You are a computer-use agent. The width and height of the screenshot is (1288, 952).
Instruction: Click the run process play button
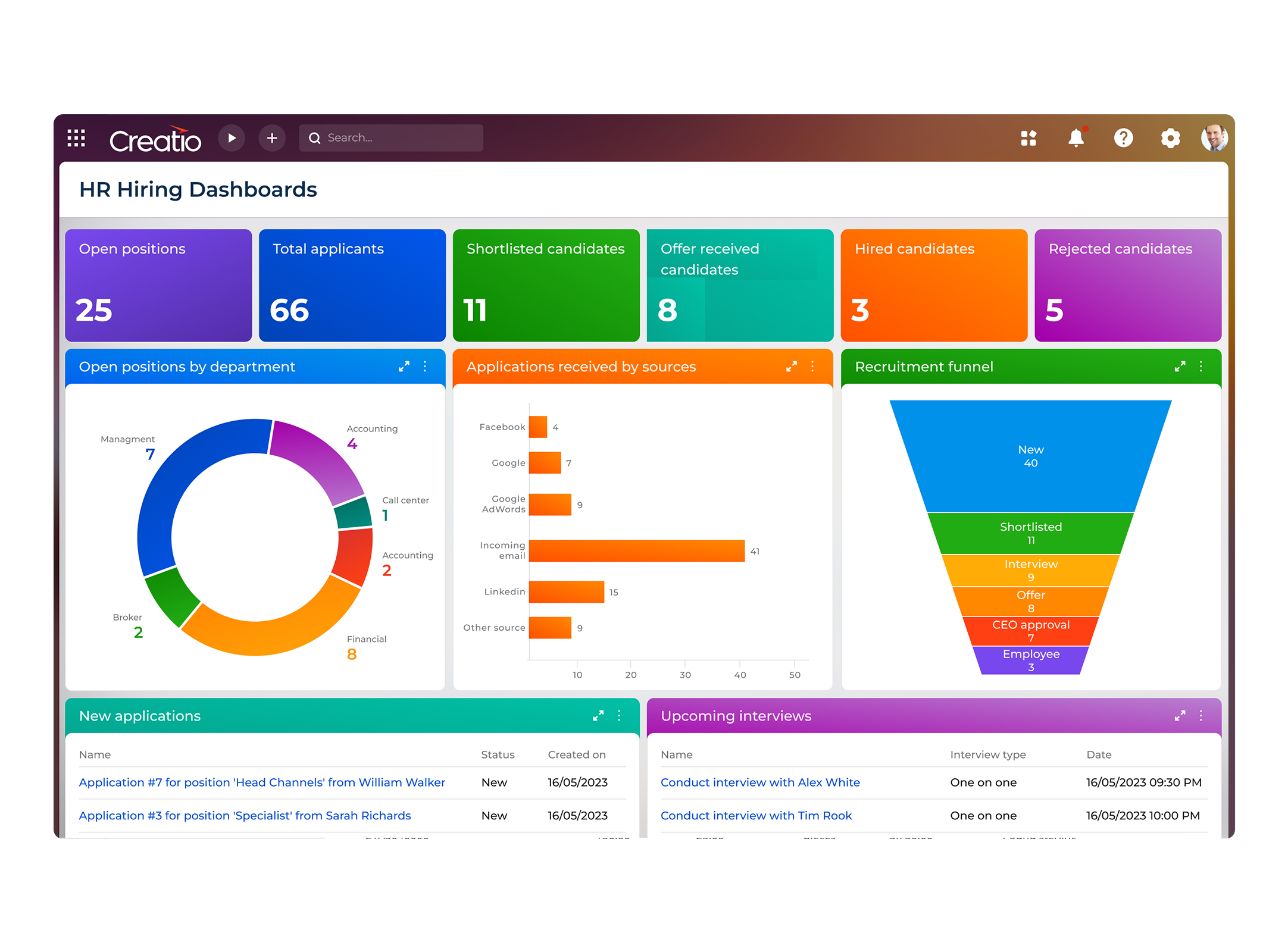232,138
